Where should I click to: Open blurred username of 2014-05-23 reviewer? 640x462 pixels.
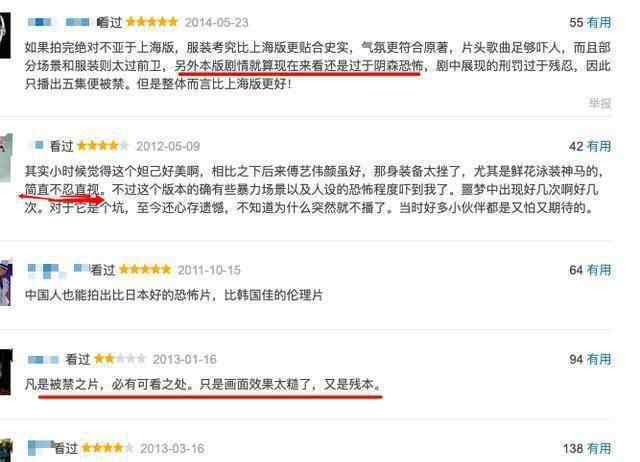58,22
